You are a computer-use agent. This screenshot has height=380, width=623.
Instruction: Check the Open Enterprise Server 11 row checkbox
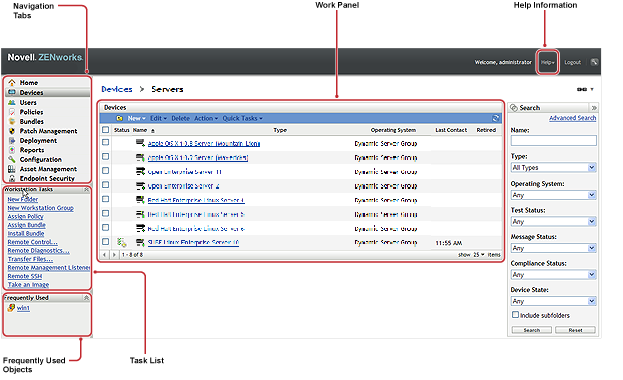[105, 171]
